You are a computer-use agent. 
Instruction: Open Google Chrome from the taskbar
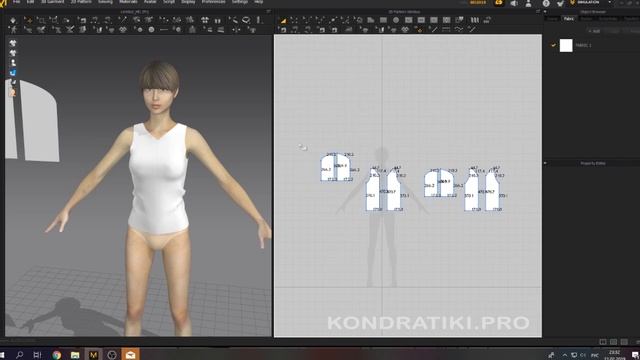coord(56,355)
